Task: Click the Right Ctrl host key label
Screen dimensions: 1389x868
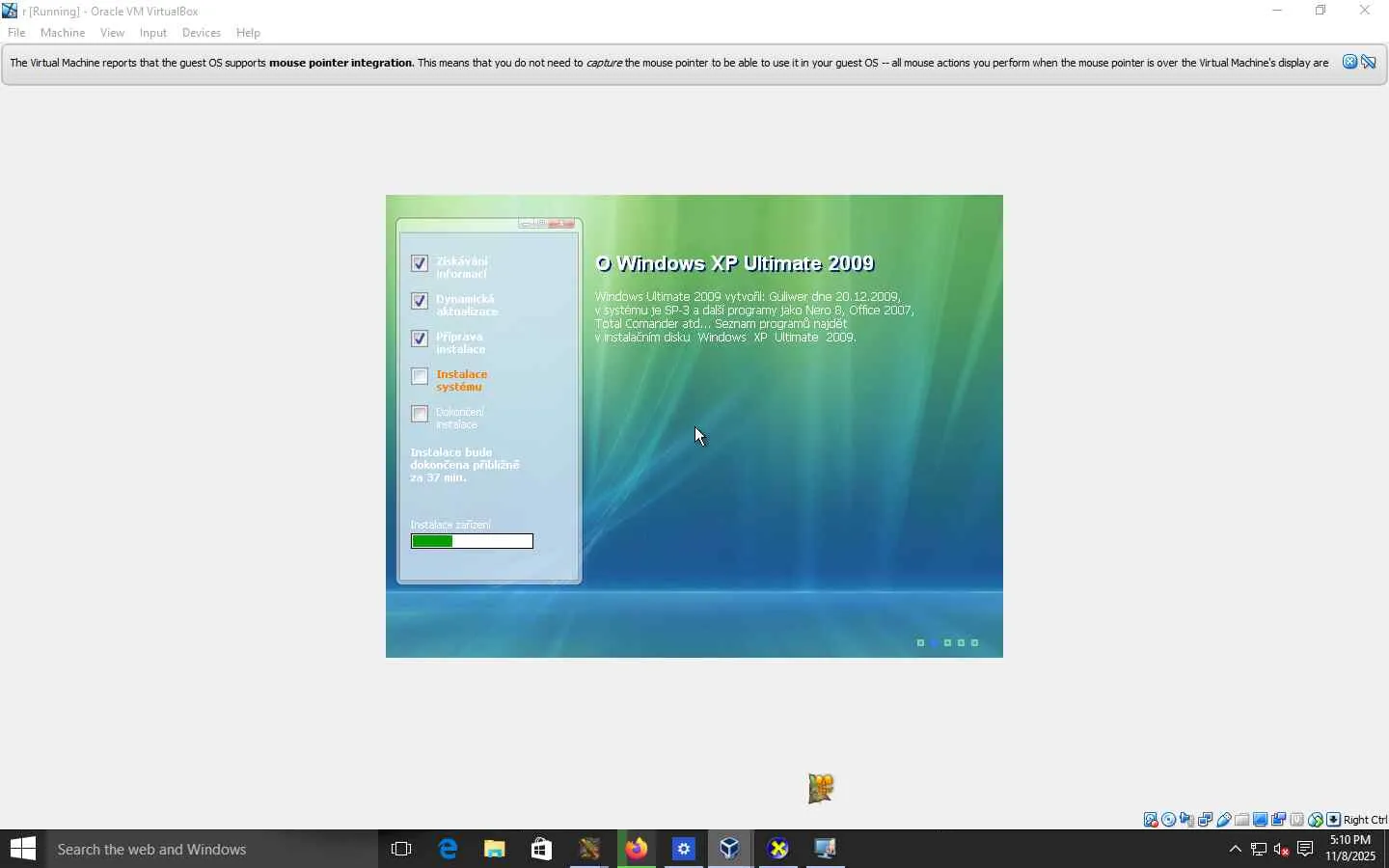Action: coord(1365,820)
